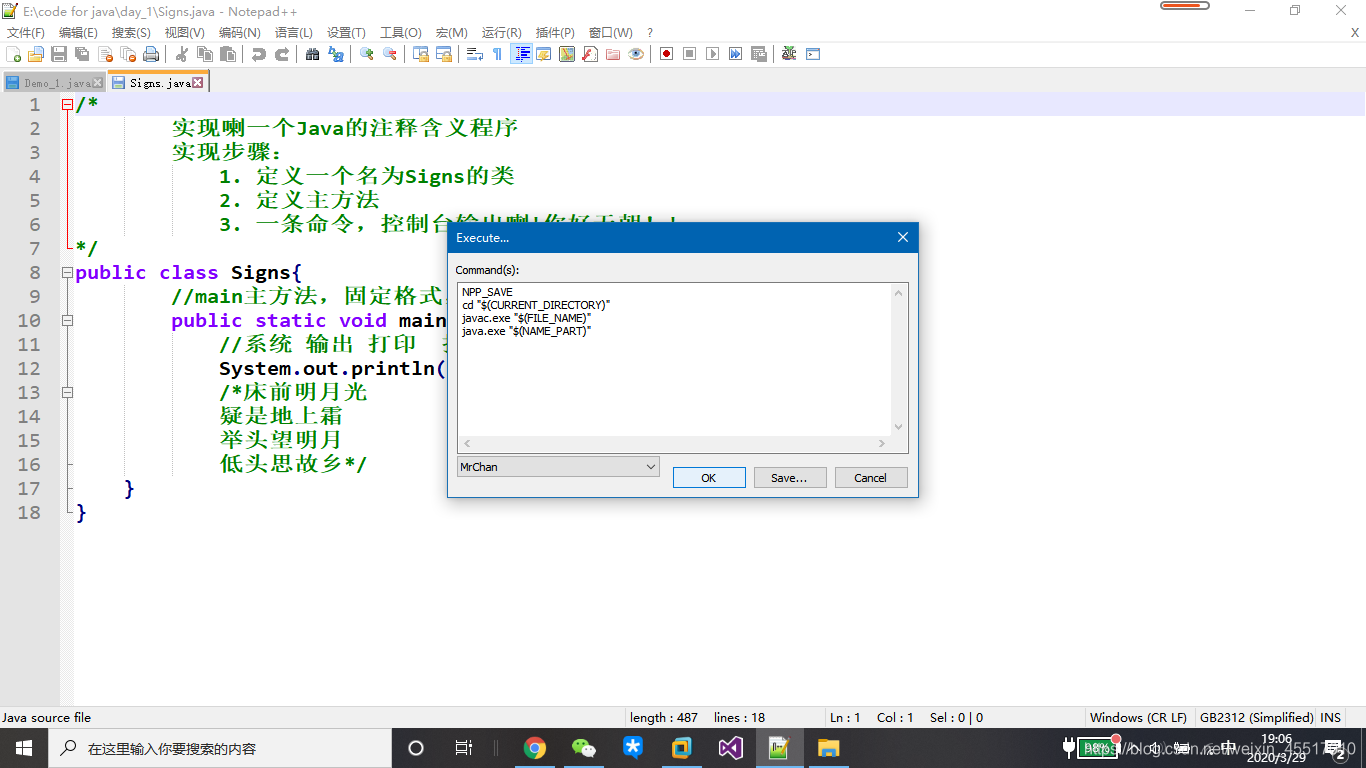
Task: Close the Signs.java tab
Action: [x=198, y=83]
